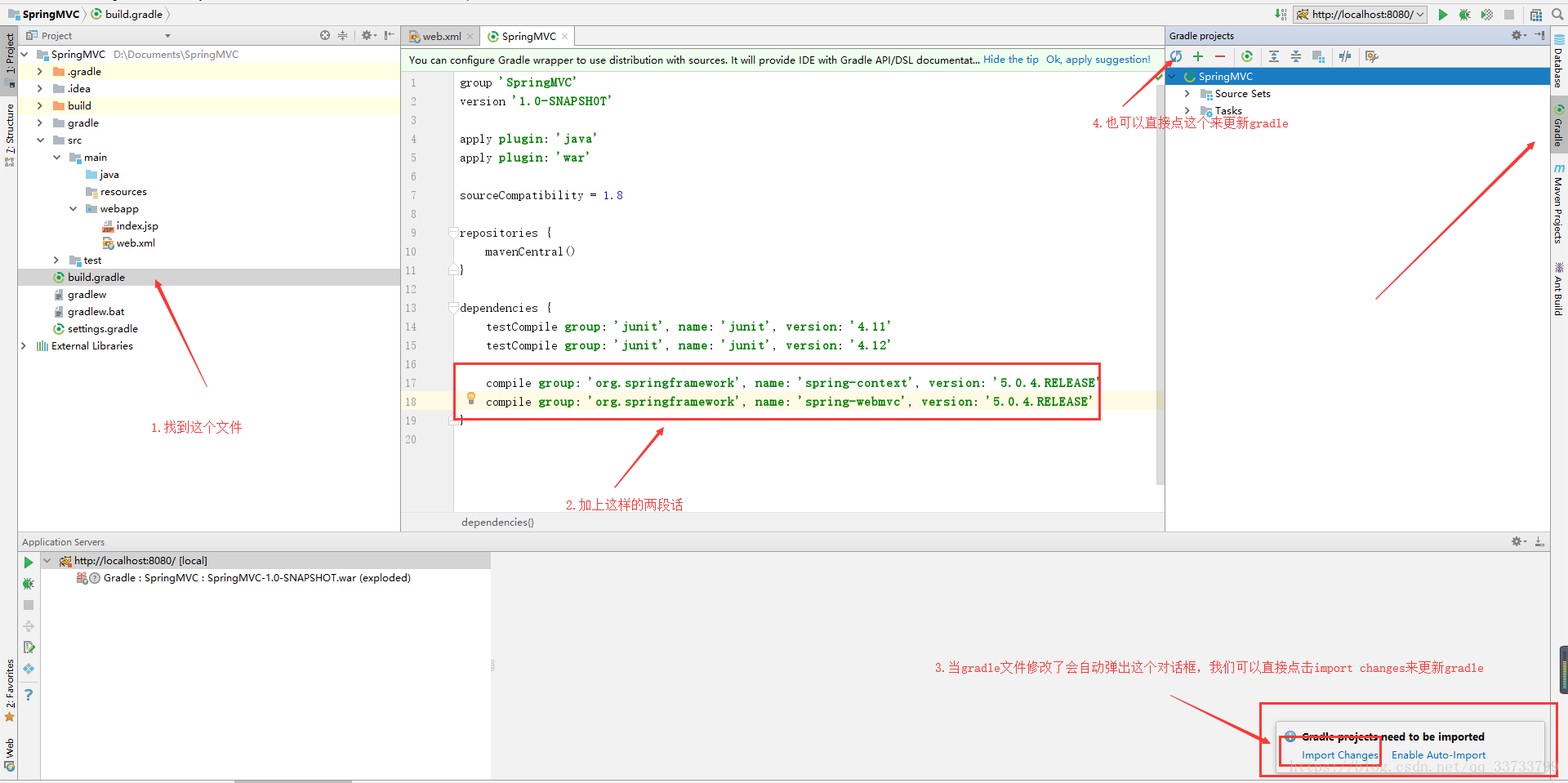Image resolution: width=1568 pixels, height=783 pixels.
Task: Open help in Application Servers panel
Action: click(29, 695)
